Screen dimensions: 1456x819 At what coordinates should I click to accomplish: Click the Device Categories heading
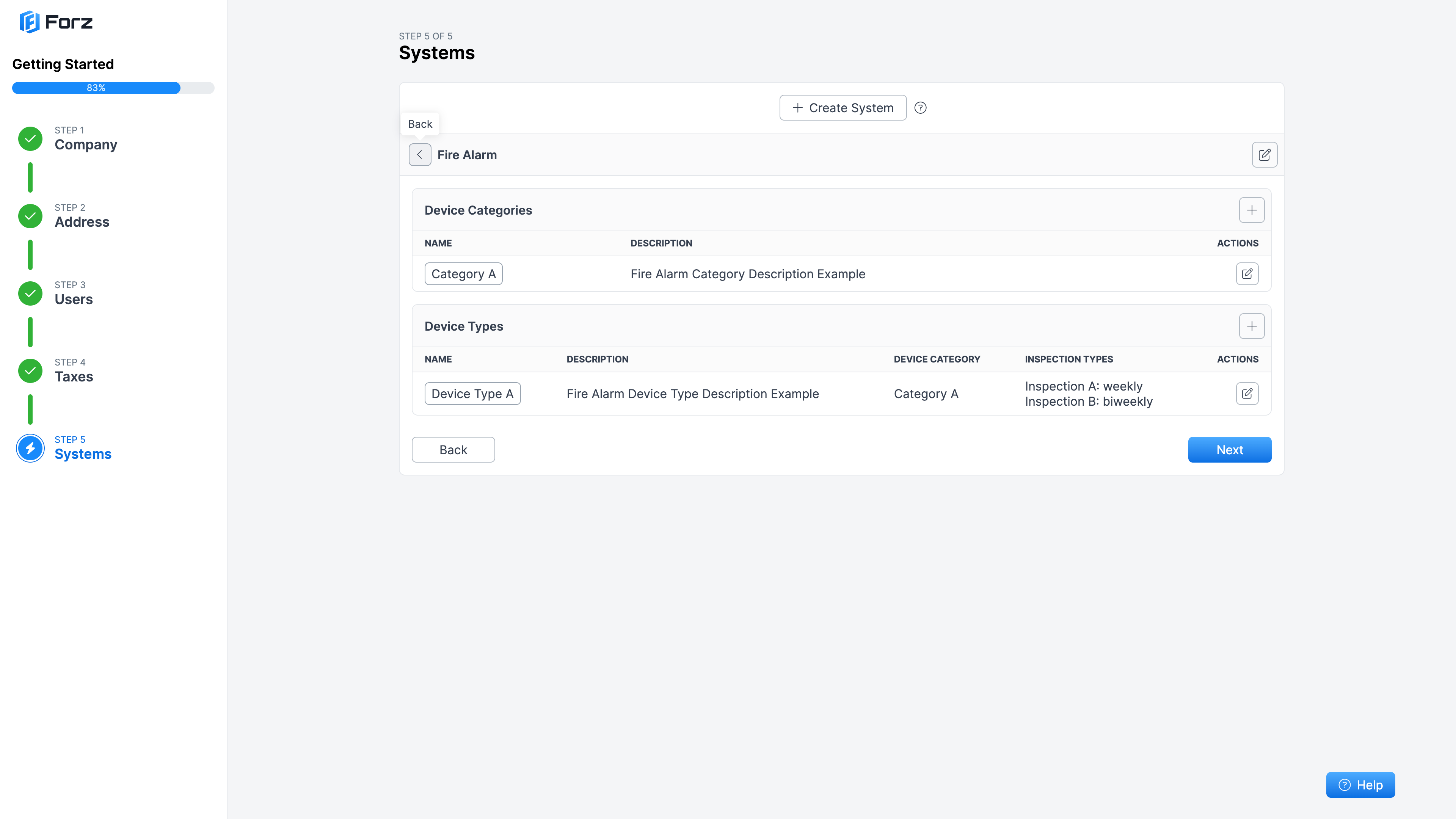[x=478, y=210]
